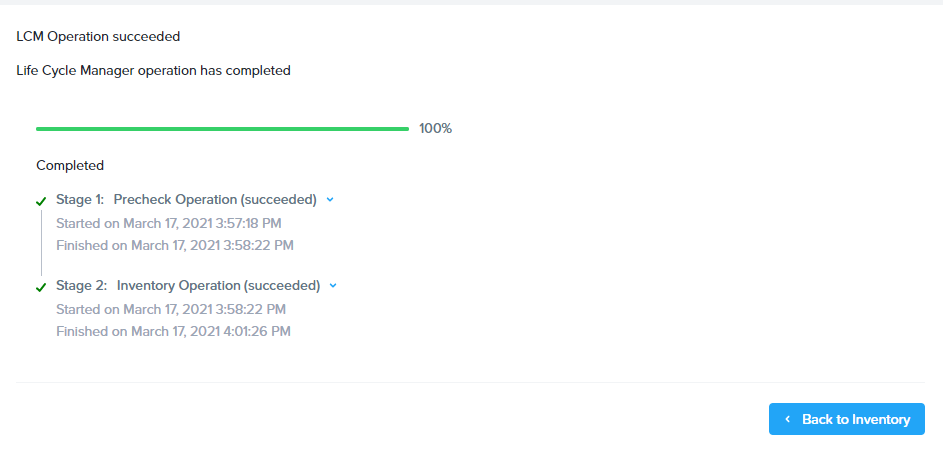The height and width of the screenshot is (453, 943).
Task: Click Life Cycle Manager operation has completed text
Action: [x=153, y=71]
